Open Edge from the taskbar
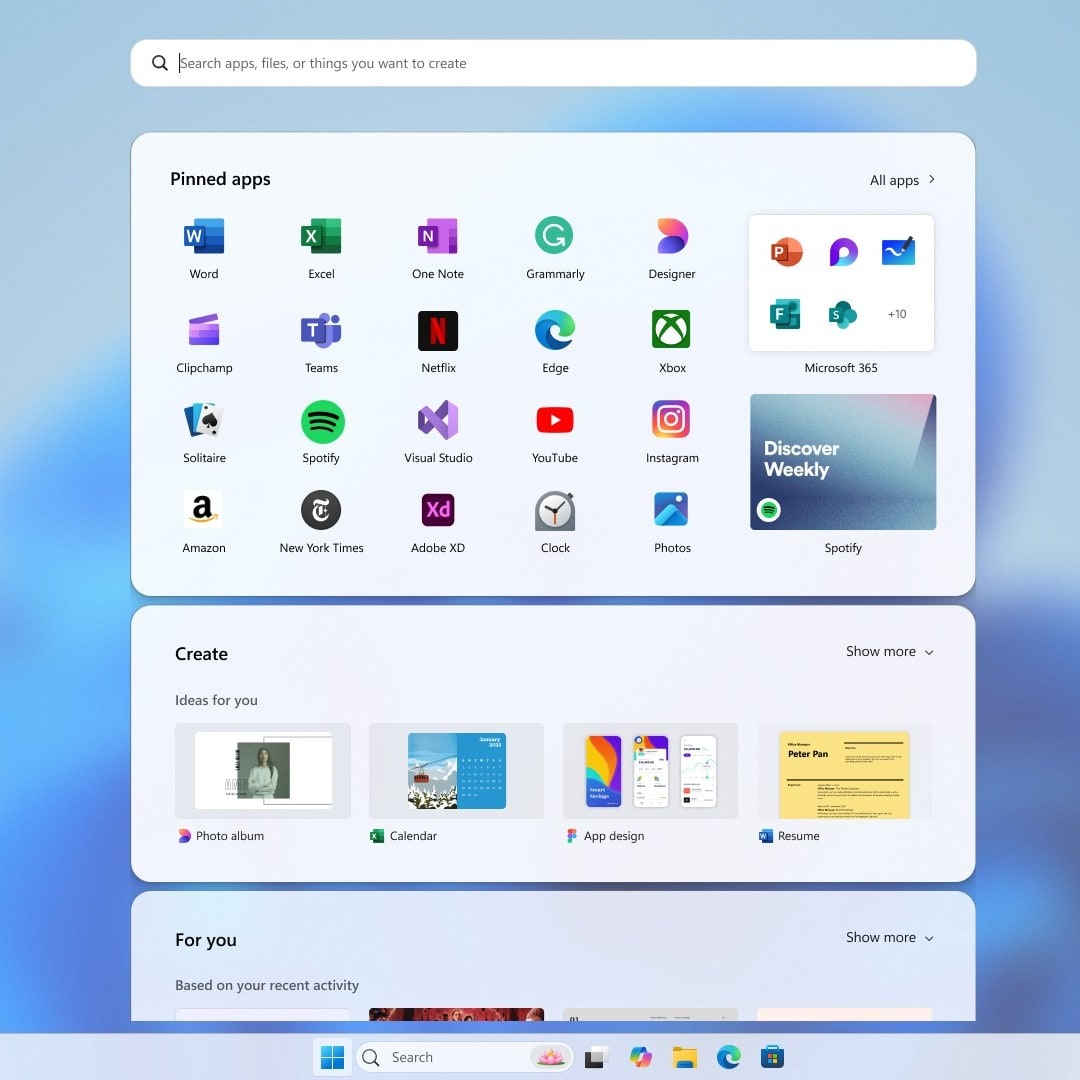 click(x=729, y=1057)
